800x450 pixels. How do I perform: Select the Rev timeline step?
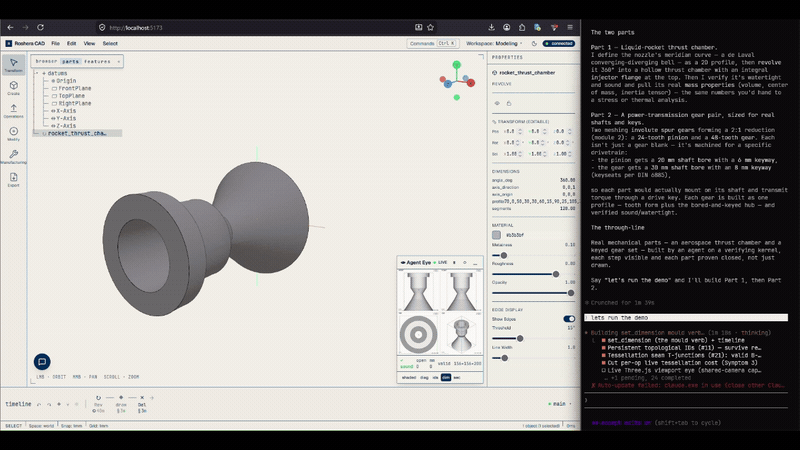[98, 404]
